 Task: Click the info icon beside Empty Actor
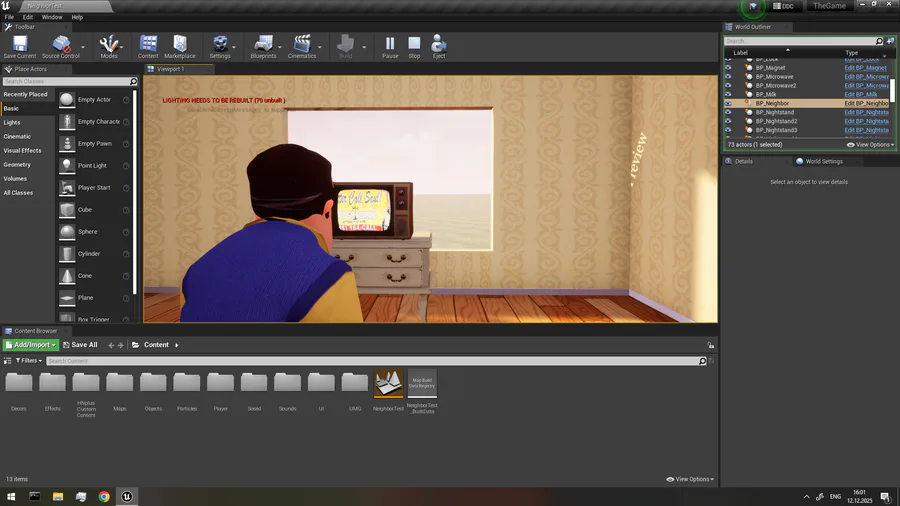pos(126,100)
